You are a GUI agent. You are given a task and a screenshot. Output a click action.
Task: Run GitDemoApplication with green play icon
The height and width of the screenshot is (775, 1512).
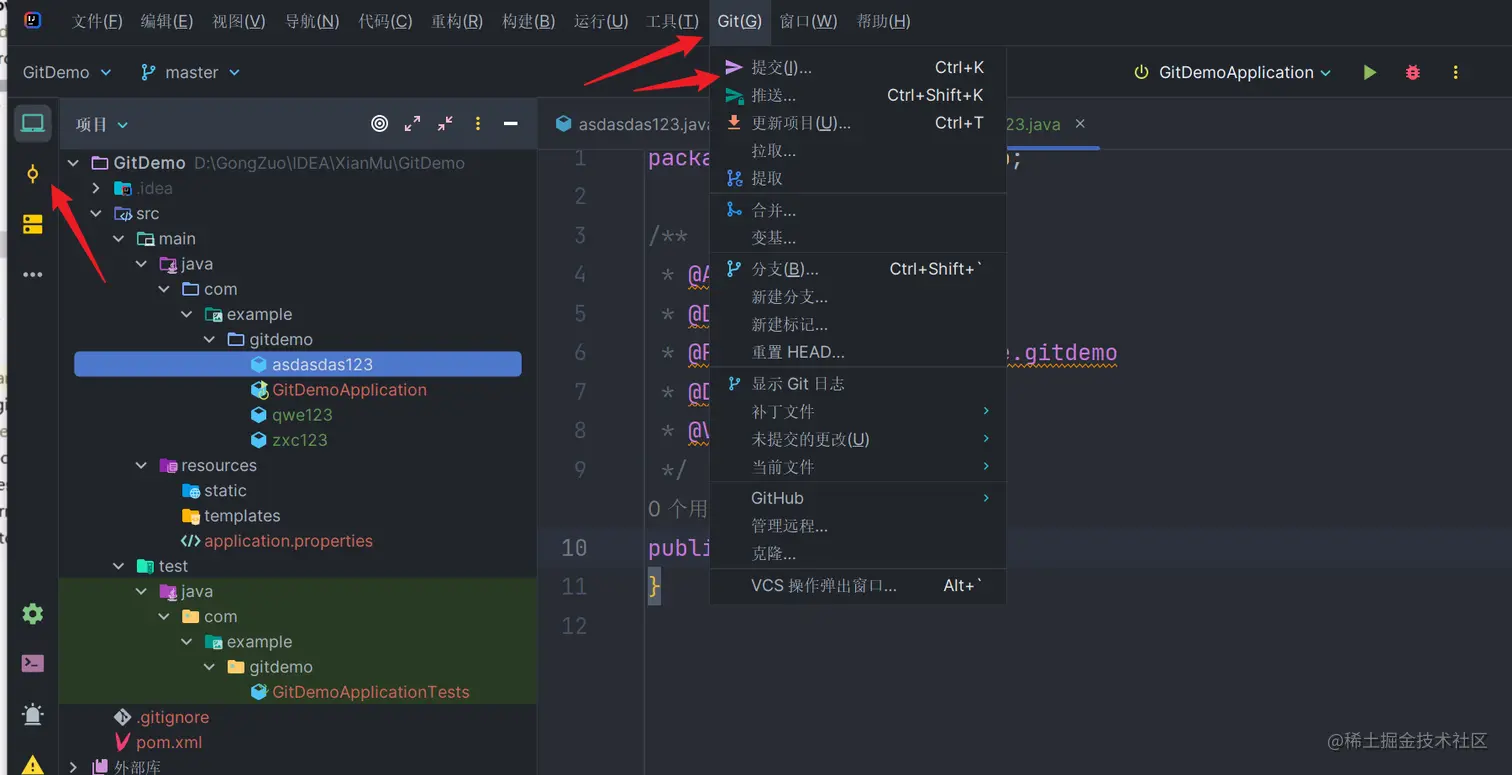pyautogui.click(x=1370, y=72)
